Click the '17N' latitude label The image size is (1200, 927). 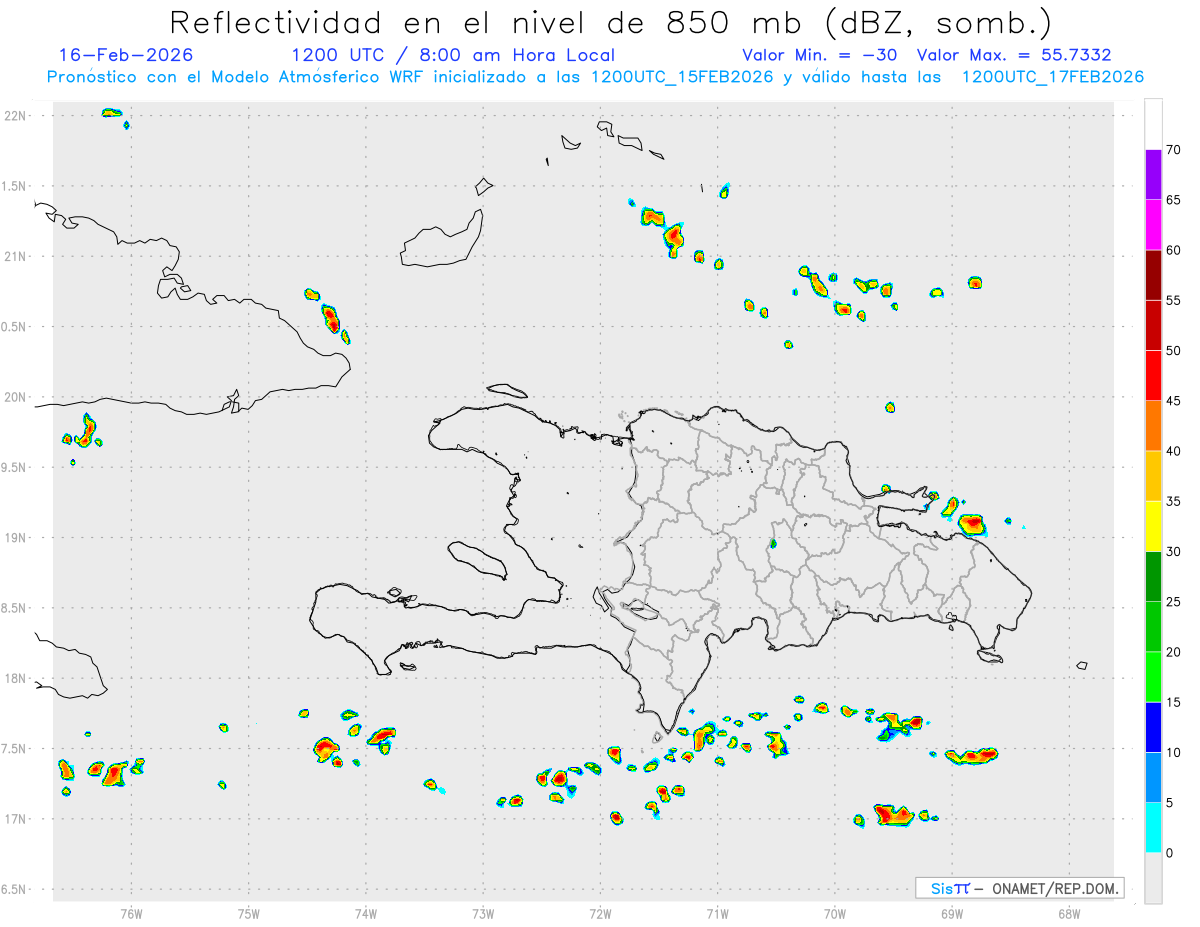(17, 819)
